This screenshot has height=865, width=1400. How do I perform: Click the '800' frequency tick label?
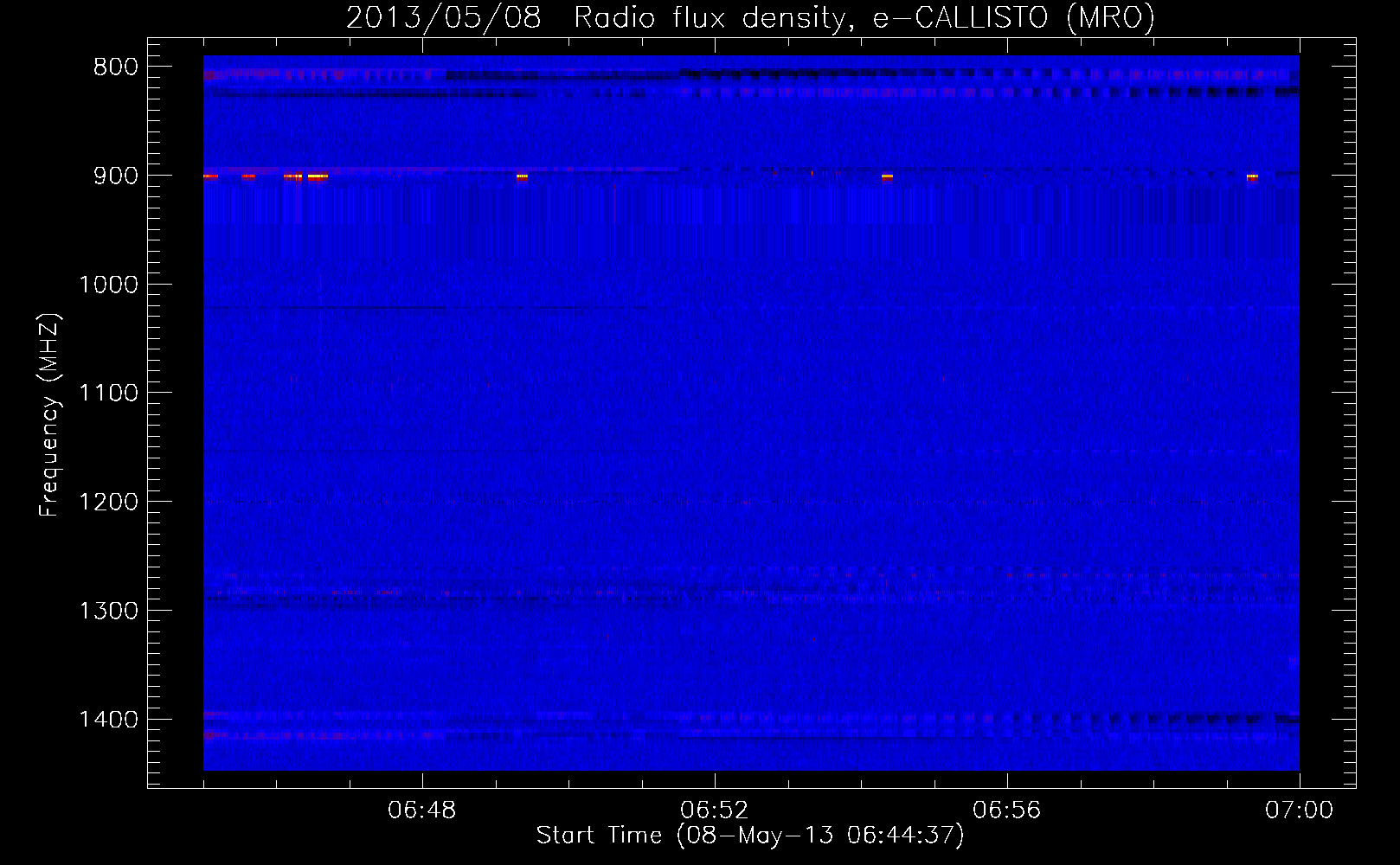(115, 67)
